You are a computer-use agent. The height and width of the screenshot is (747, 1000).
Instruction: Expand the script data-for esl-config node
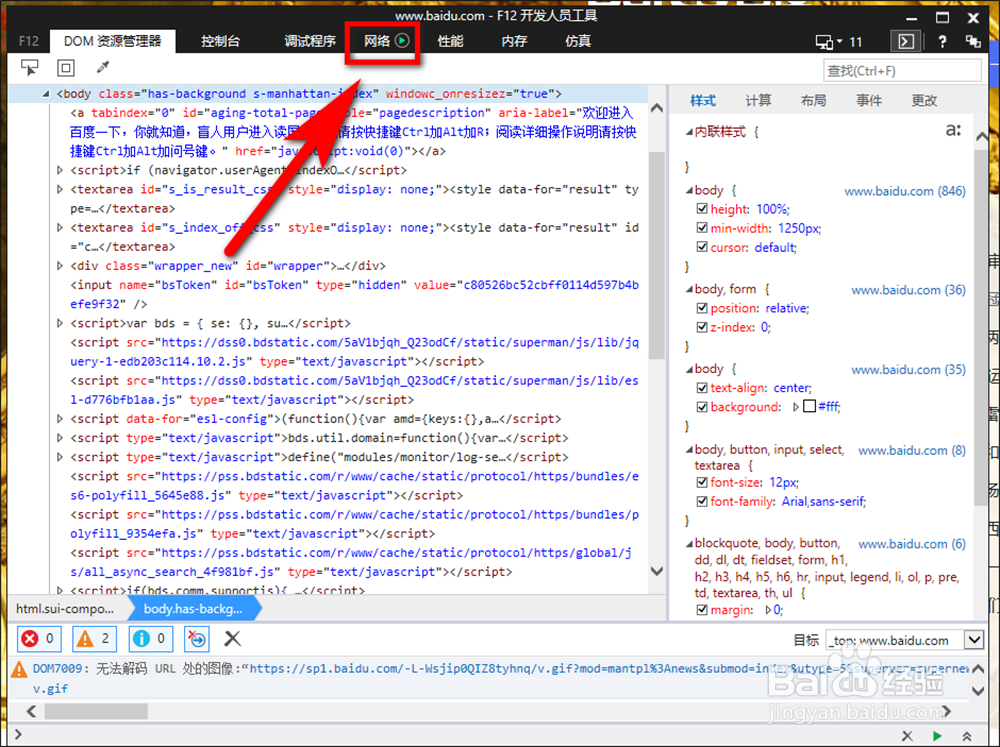(60, 419)
